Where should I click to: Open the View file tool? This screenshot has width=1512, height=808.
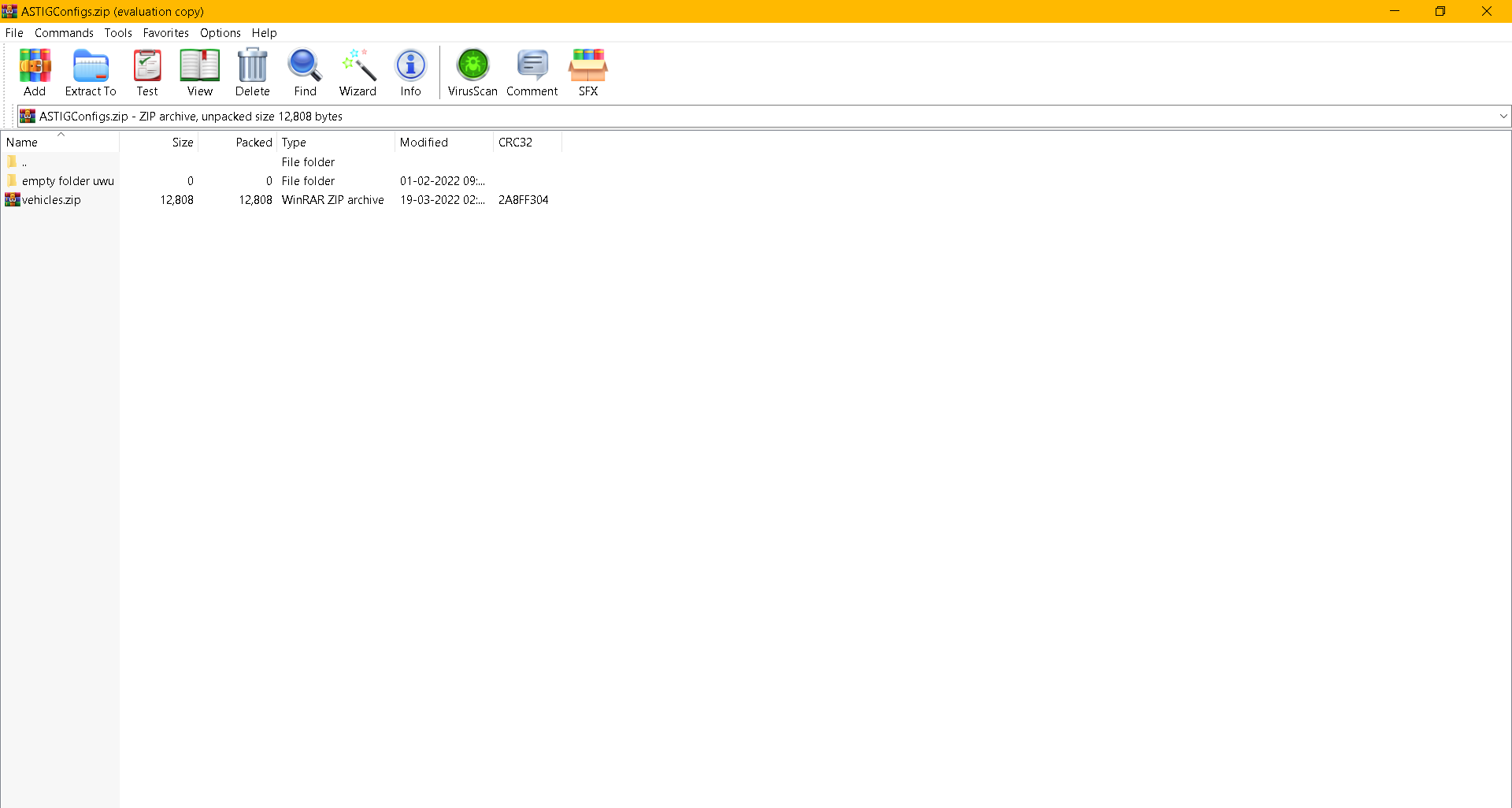pos(200,72)
